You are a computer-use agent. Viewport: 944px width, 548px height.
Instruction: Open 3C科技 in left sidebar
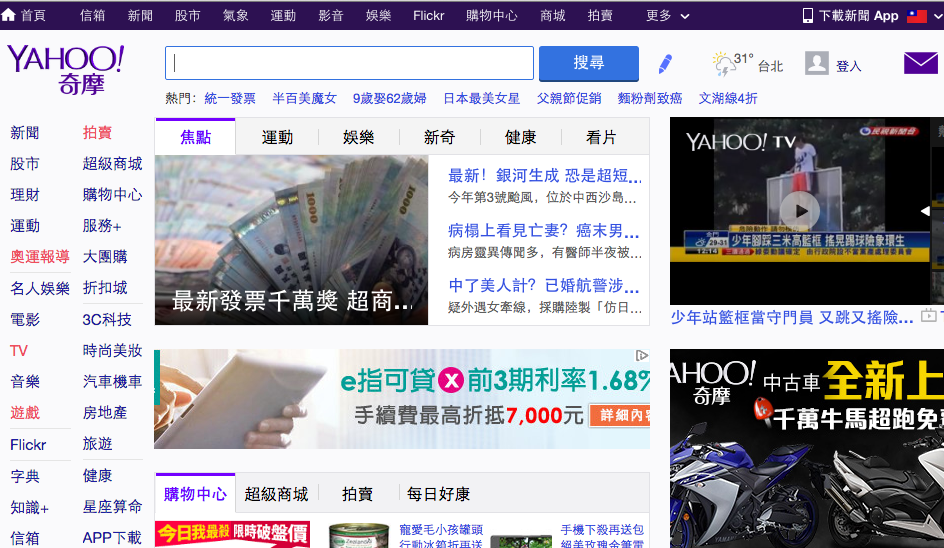click(x=107, y=319)
